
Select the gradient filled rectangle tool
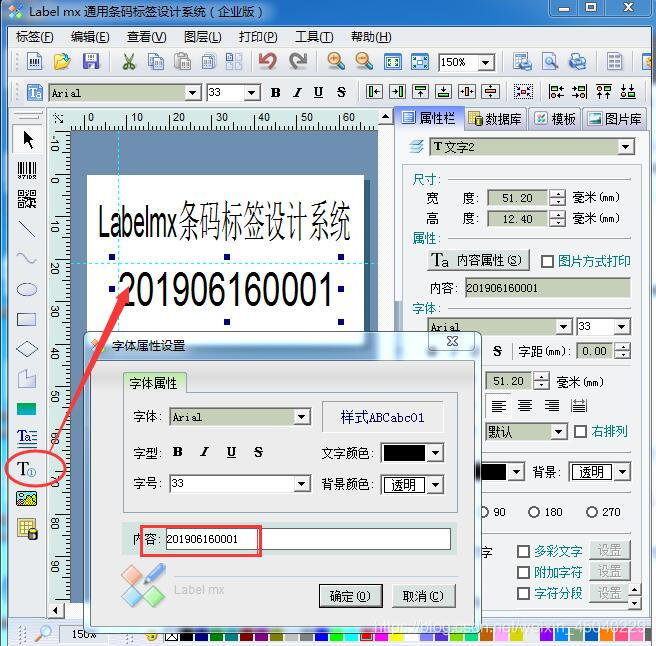pos(27,409)
